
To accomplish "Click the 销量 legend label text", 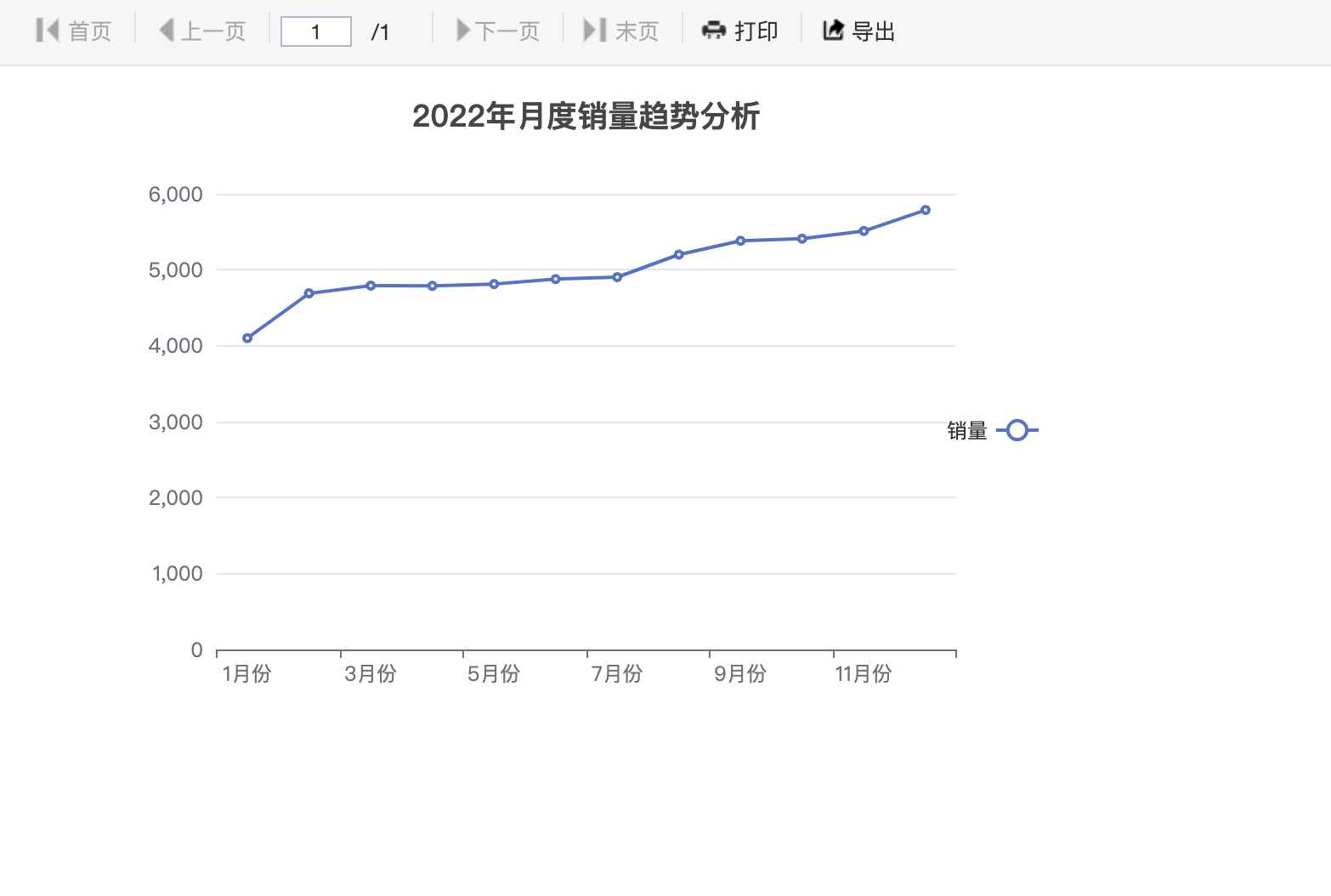I will (967, 431).
